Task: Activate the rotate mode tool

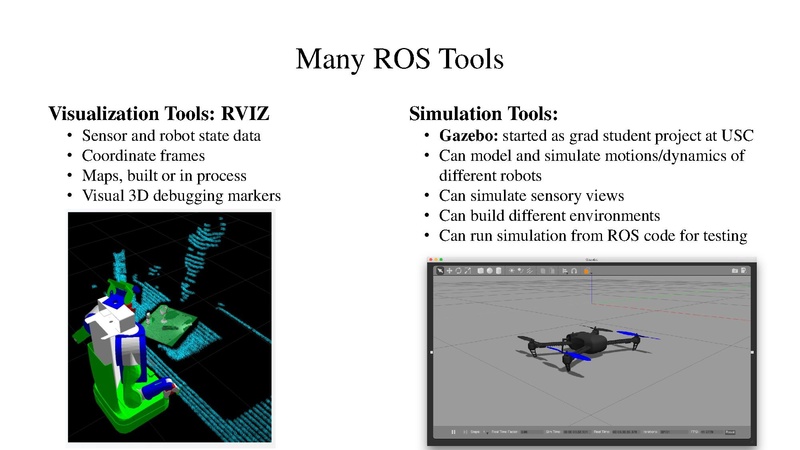Action: point(457,270)
